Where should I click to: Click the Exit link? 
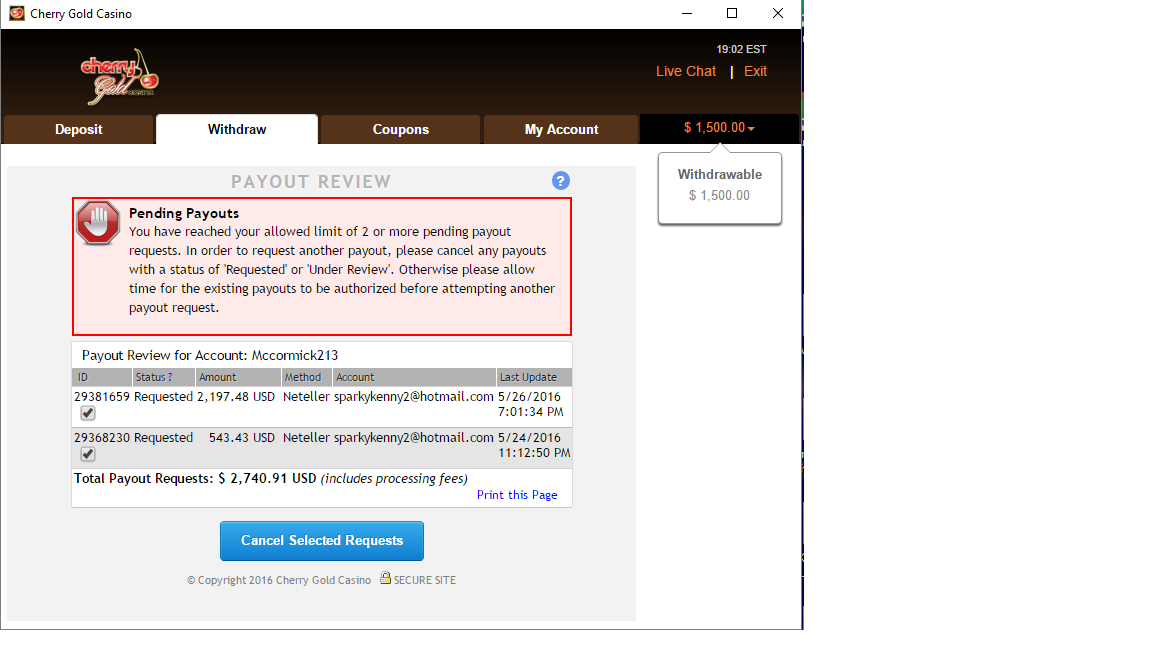[x=755, y=71]
